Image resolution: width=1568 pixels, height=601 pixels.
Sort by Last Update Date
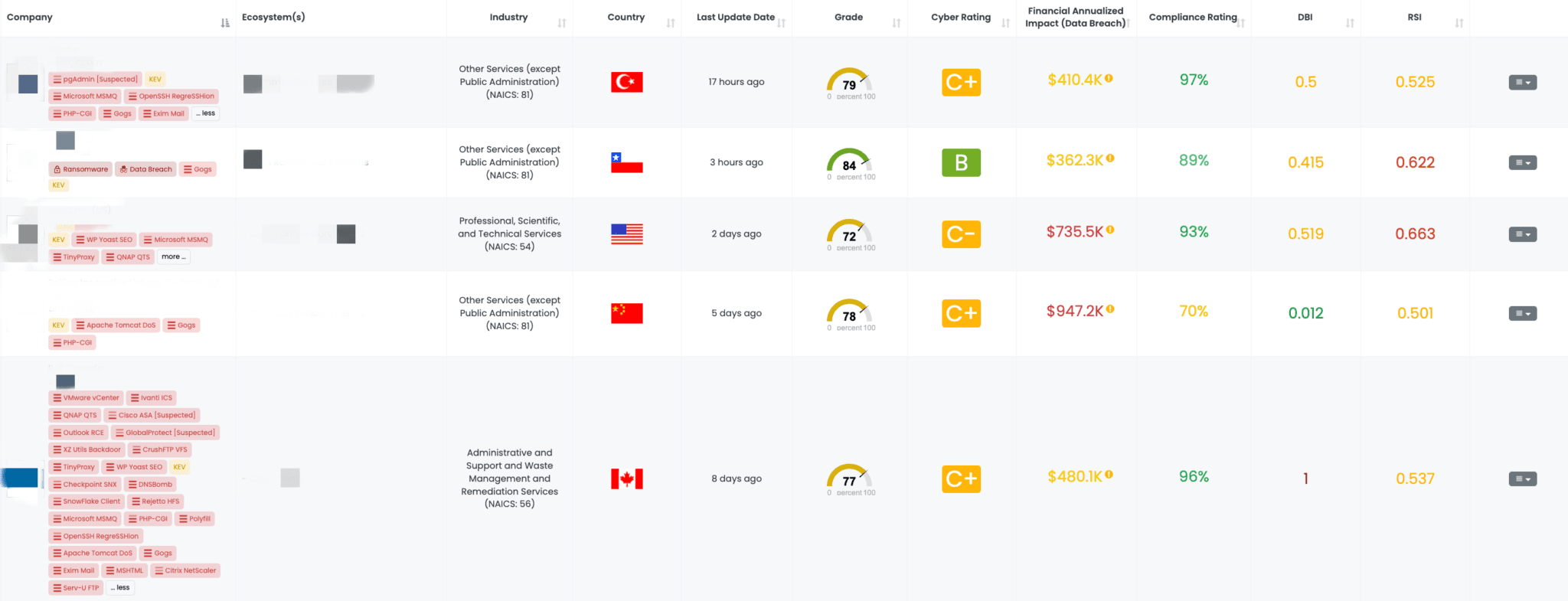782,23
